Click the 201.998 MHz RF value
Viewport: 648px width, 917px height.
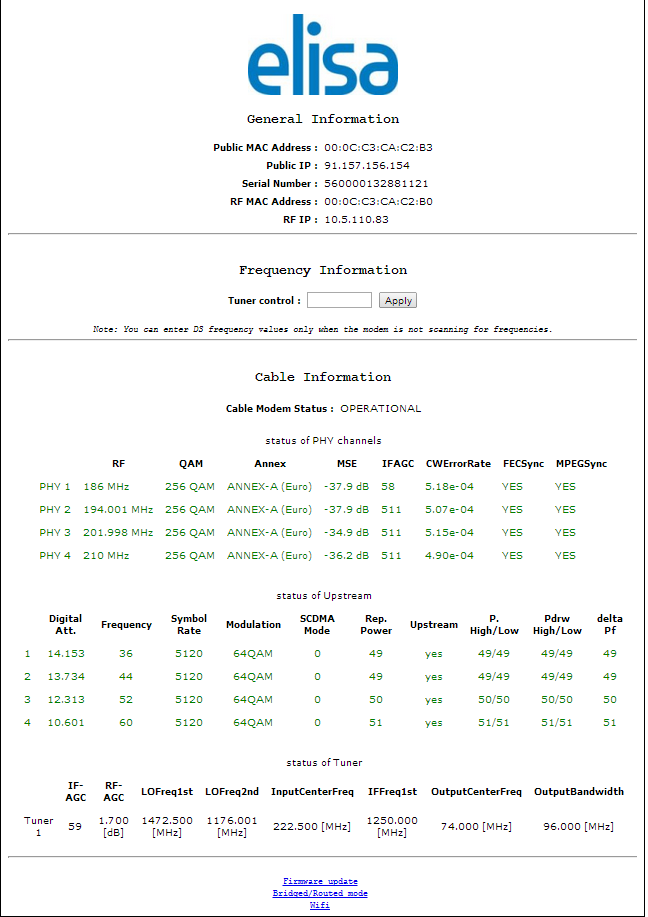point(118,532)
